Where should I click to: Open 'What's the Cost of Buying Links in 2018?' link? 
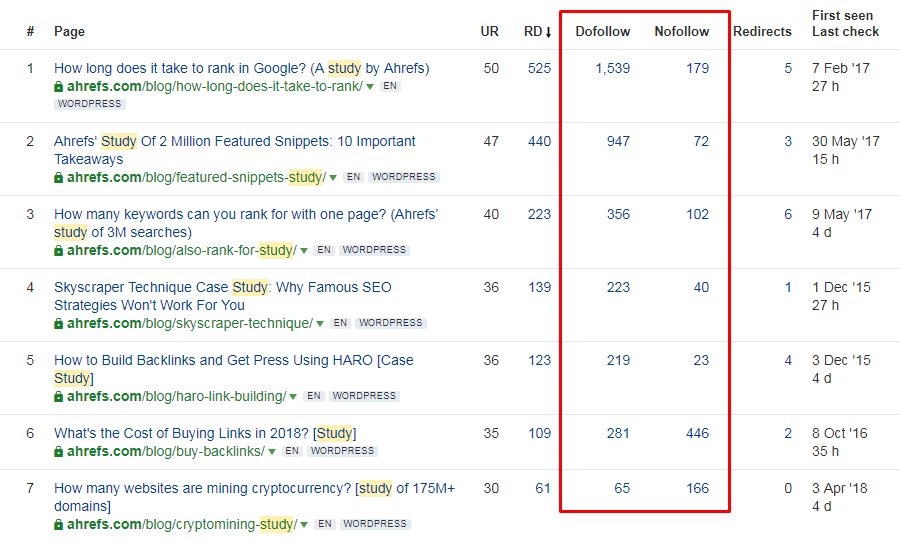(x=205, y=433)
